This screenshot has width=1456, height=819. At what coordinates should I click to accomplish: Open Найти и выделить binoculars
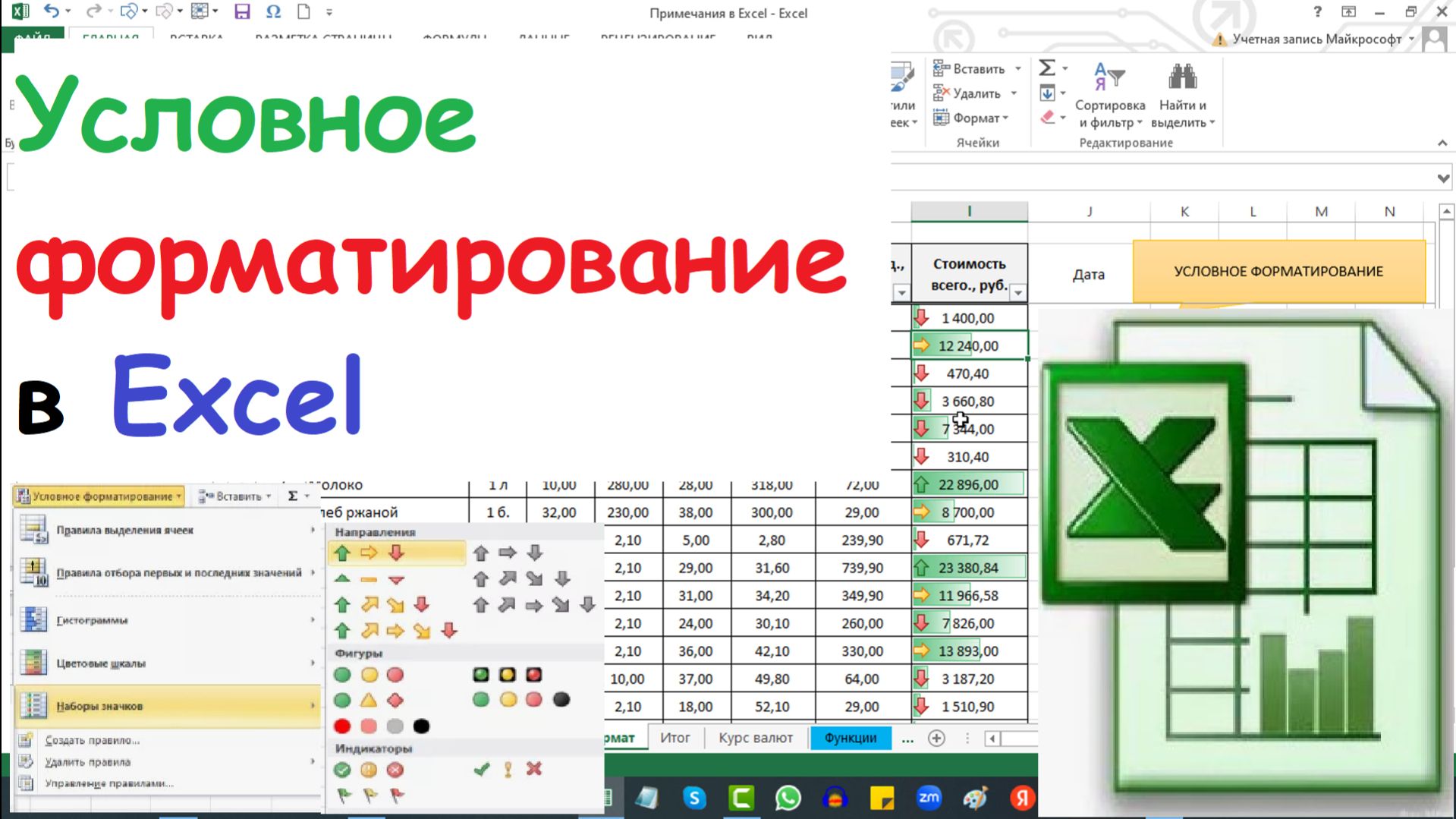coord(1182,96)
